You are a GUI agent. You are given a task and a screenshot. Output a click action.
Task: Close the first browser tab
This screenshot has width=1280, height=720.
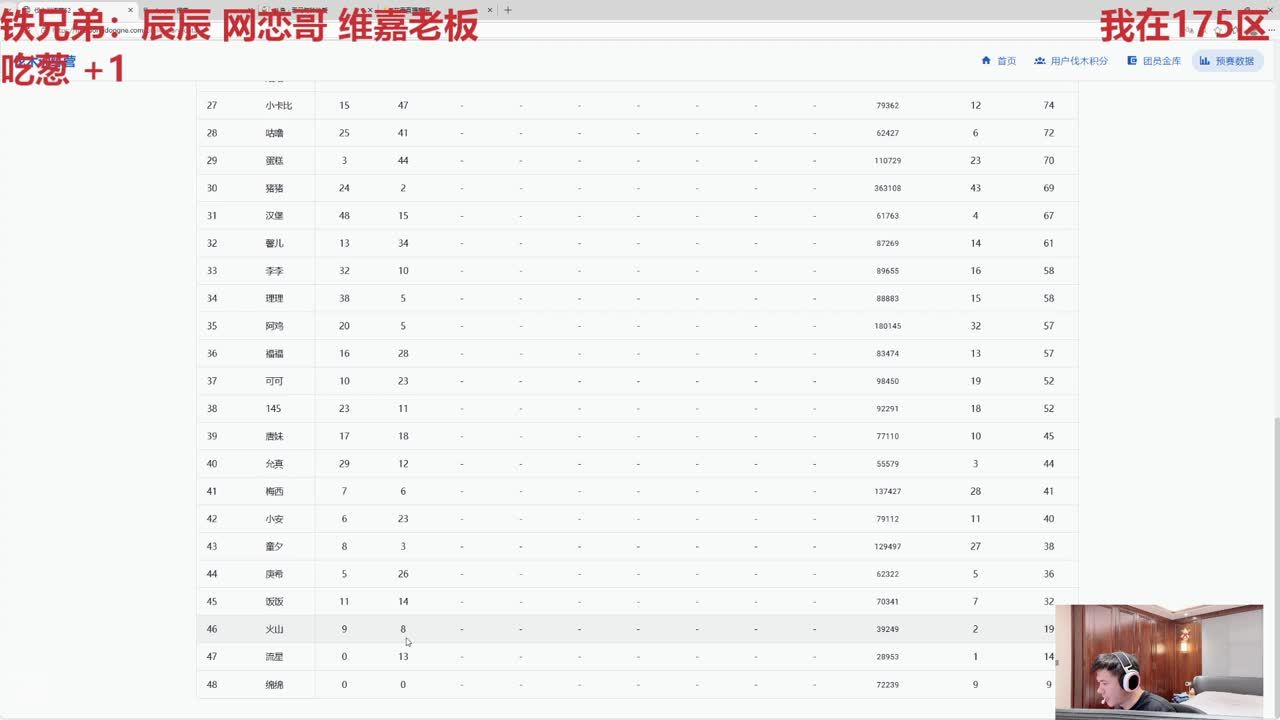point(130,10)
